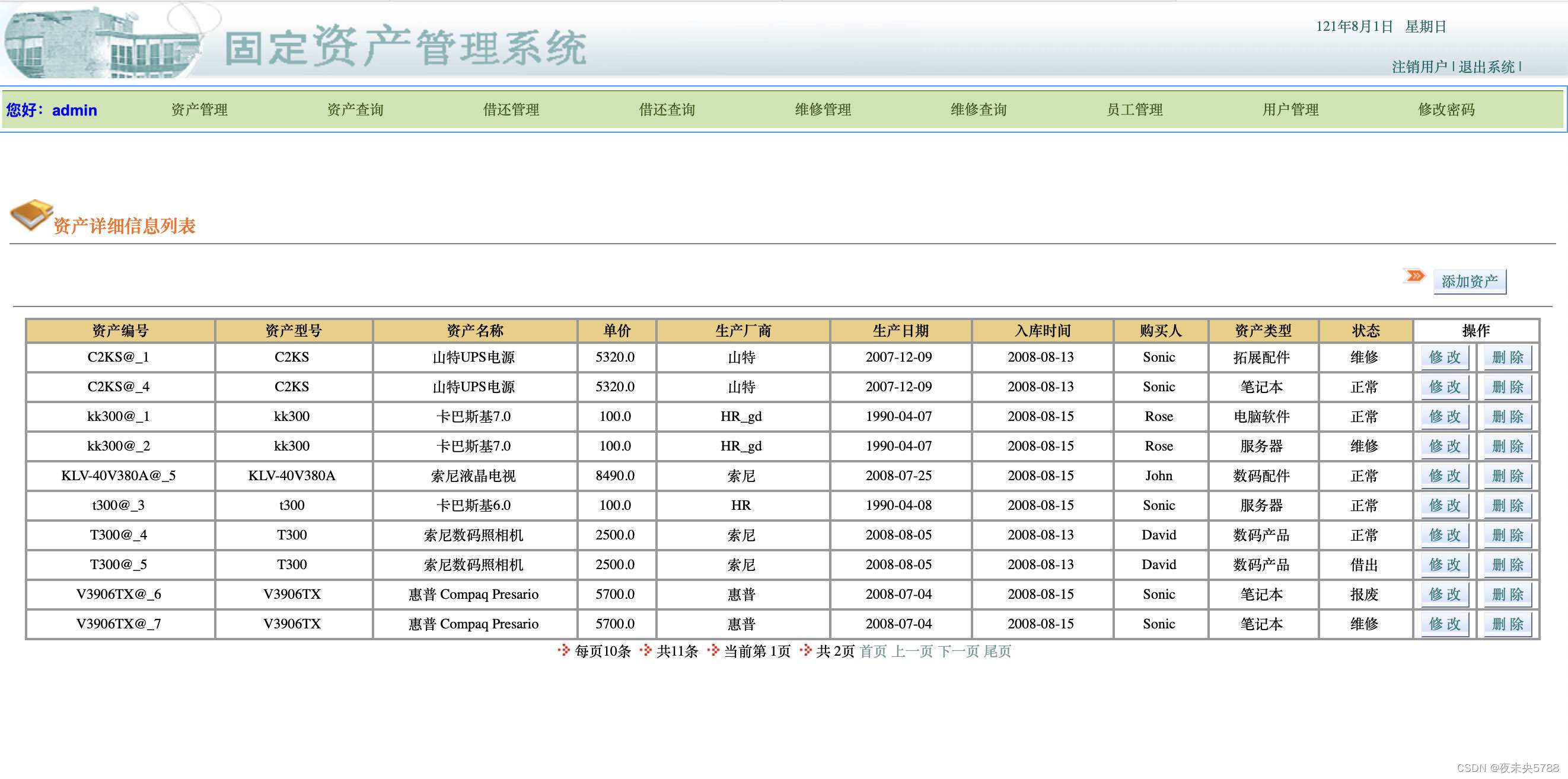1568x779 pixels.
Task: Edit the asset V3906TX@_7 row
Action: point(1445,624)
